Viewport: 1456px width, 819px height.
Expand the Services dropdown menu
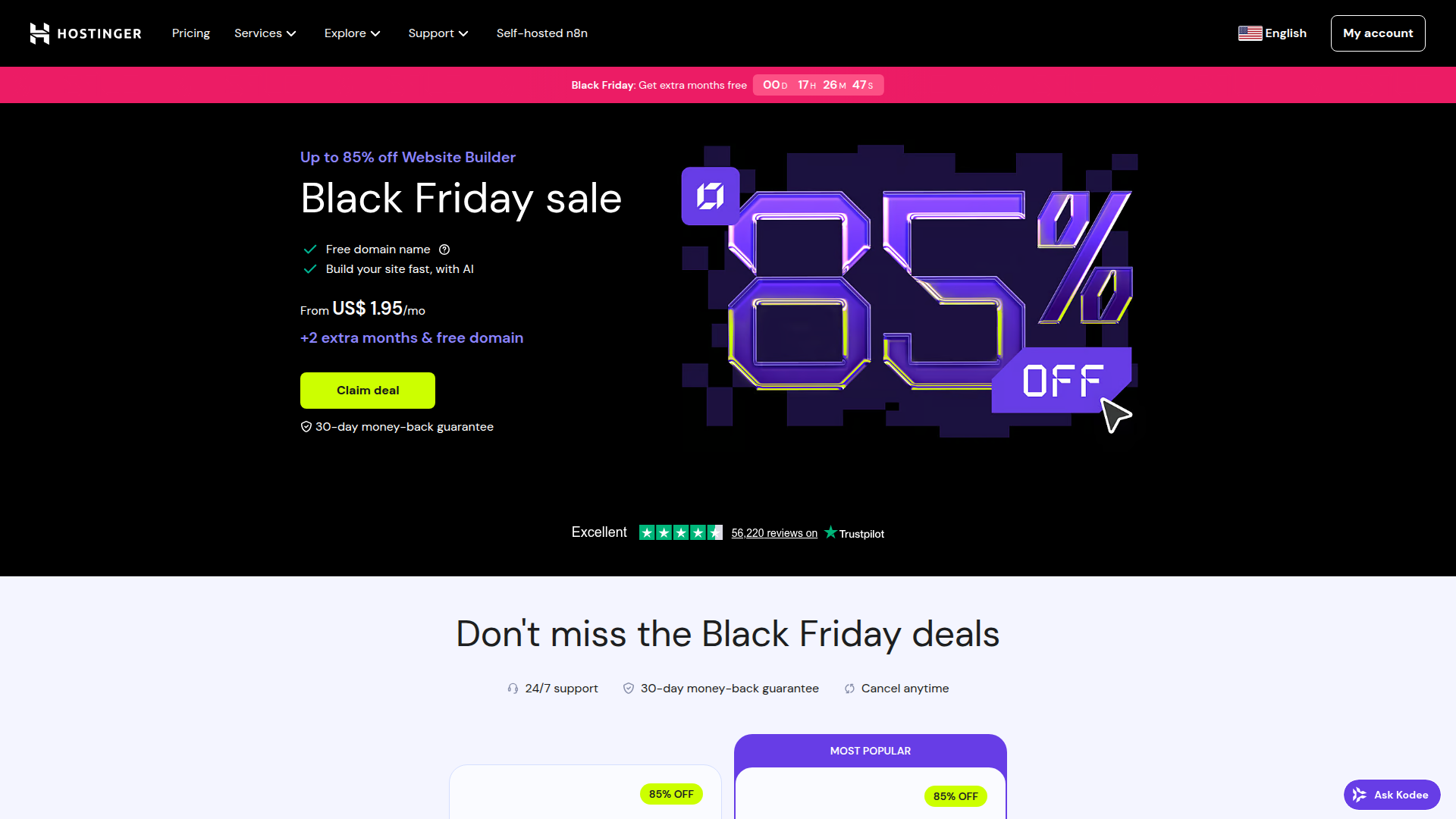(x=265, y=33)
